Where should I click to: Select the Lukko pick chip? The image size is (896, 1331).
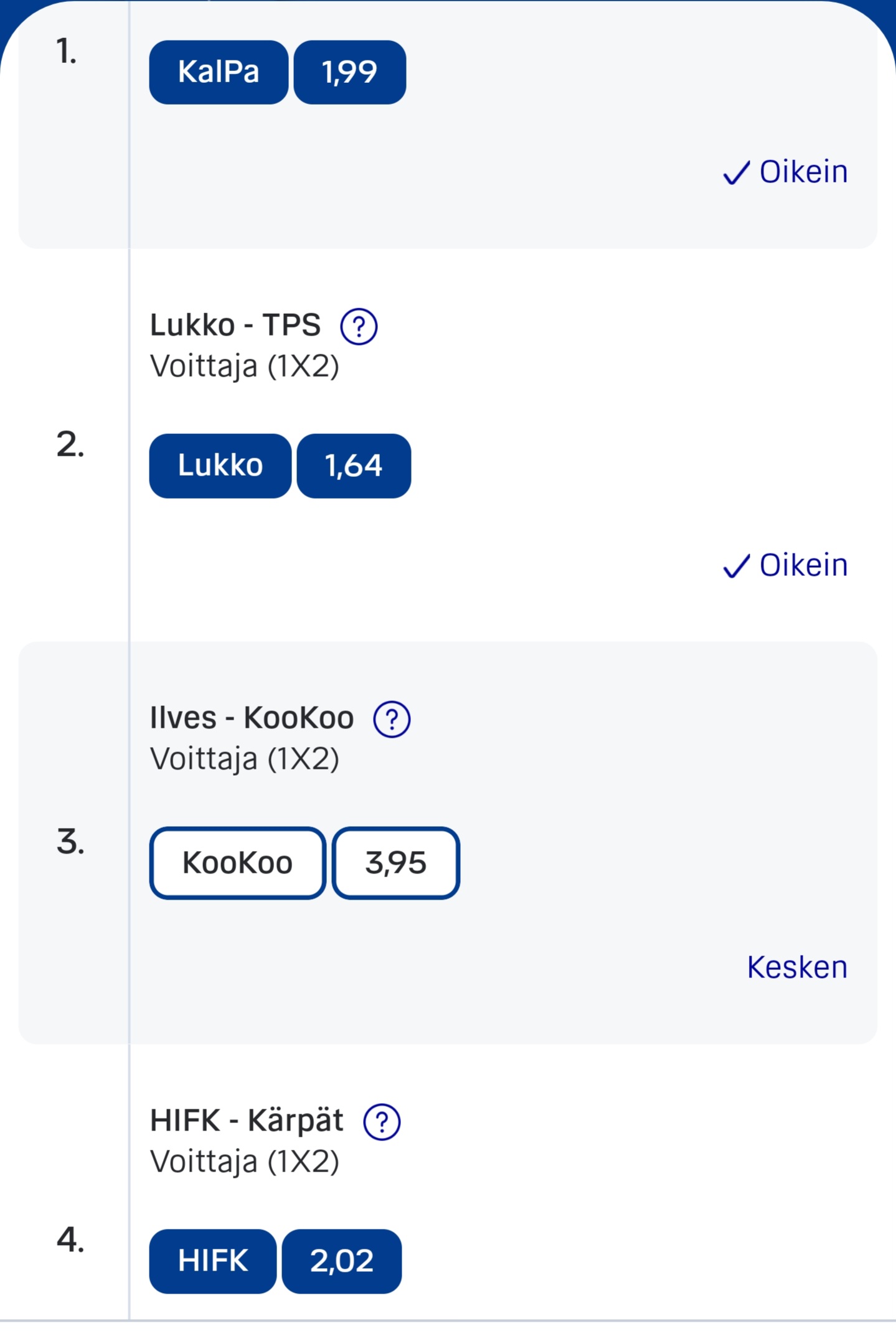pyautogui.click(x=220, y=466)
